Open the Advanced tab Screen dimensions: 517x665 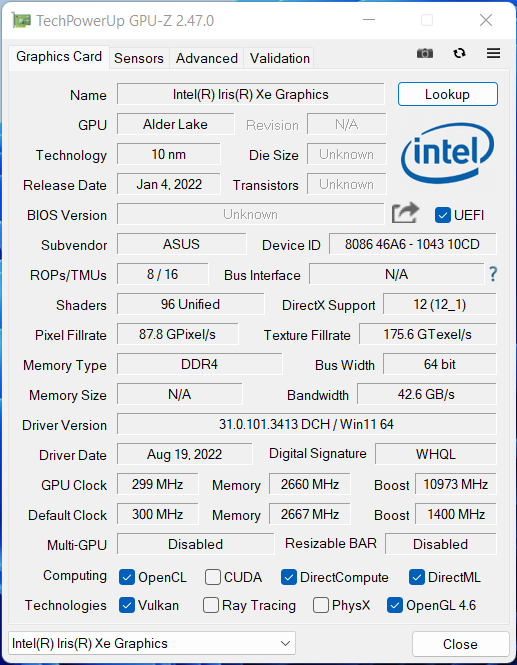pyautogui.click(x=207, y=58)
